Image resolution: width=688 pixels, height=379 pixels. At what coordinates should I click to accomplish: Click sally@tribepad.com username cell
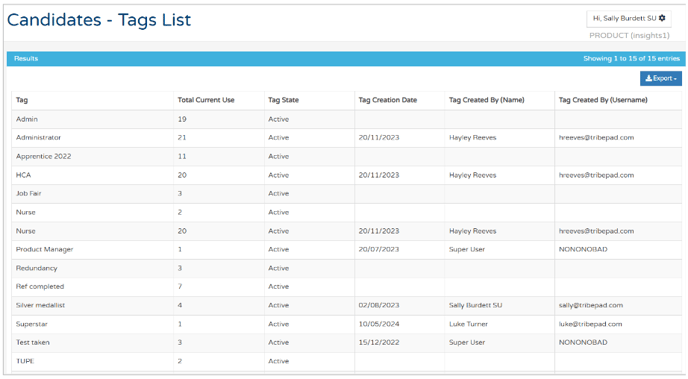(591, 305)
